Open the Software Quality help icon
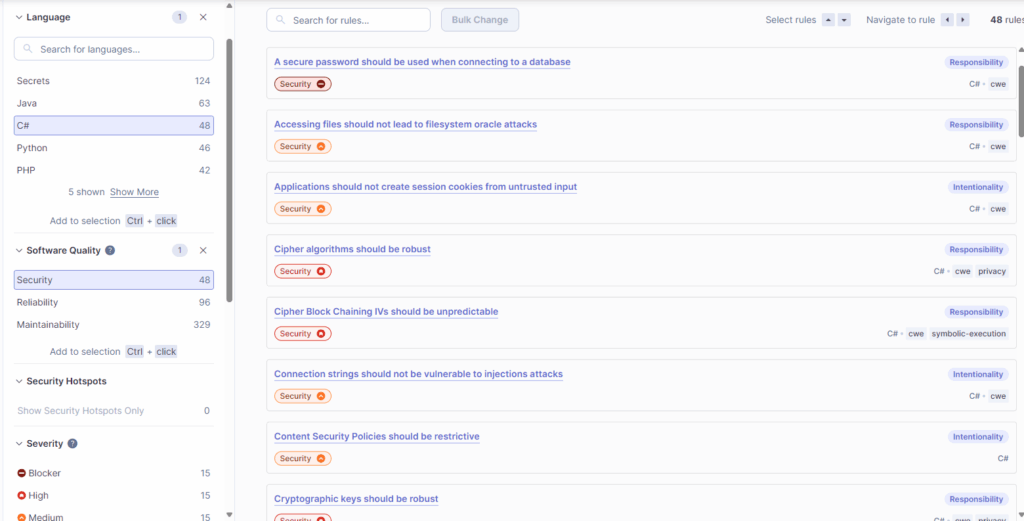This screenshot has width=1024, height=521. pos(110,250)
